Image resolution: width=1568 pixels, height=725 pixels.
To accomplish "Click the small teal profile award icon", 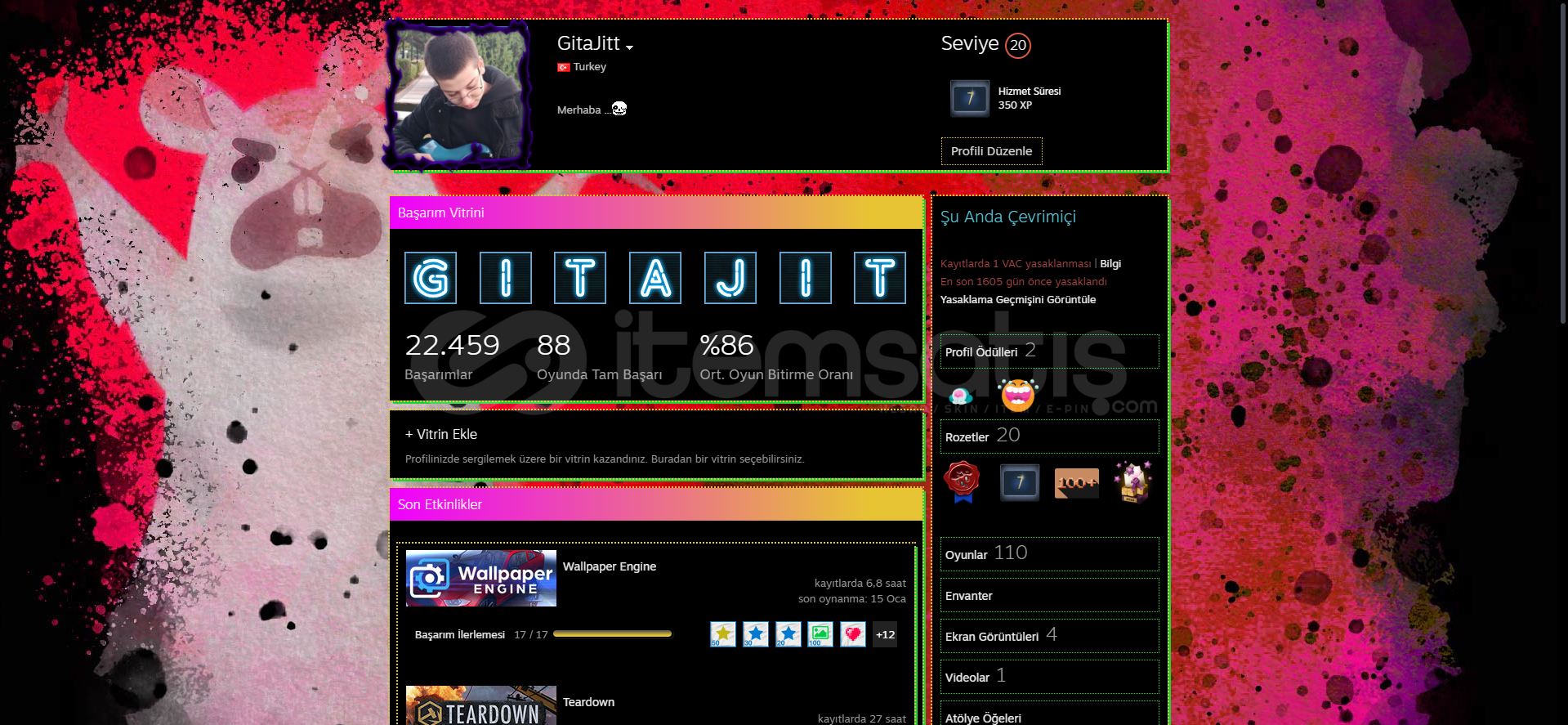I will pyautogui.click(x=961, y=397).
